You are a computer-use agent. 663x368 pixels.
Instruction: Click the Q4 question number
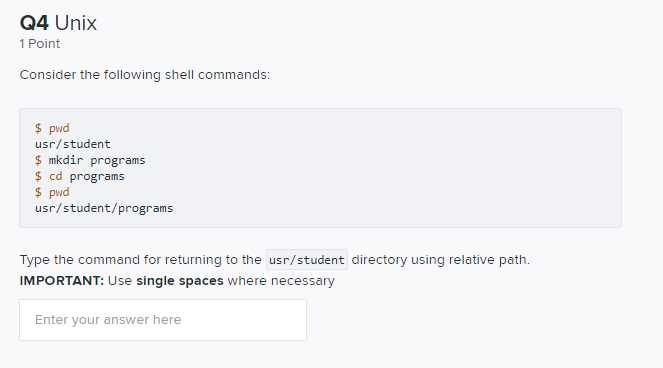tap(34, 23)
